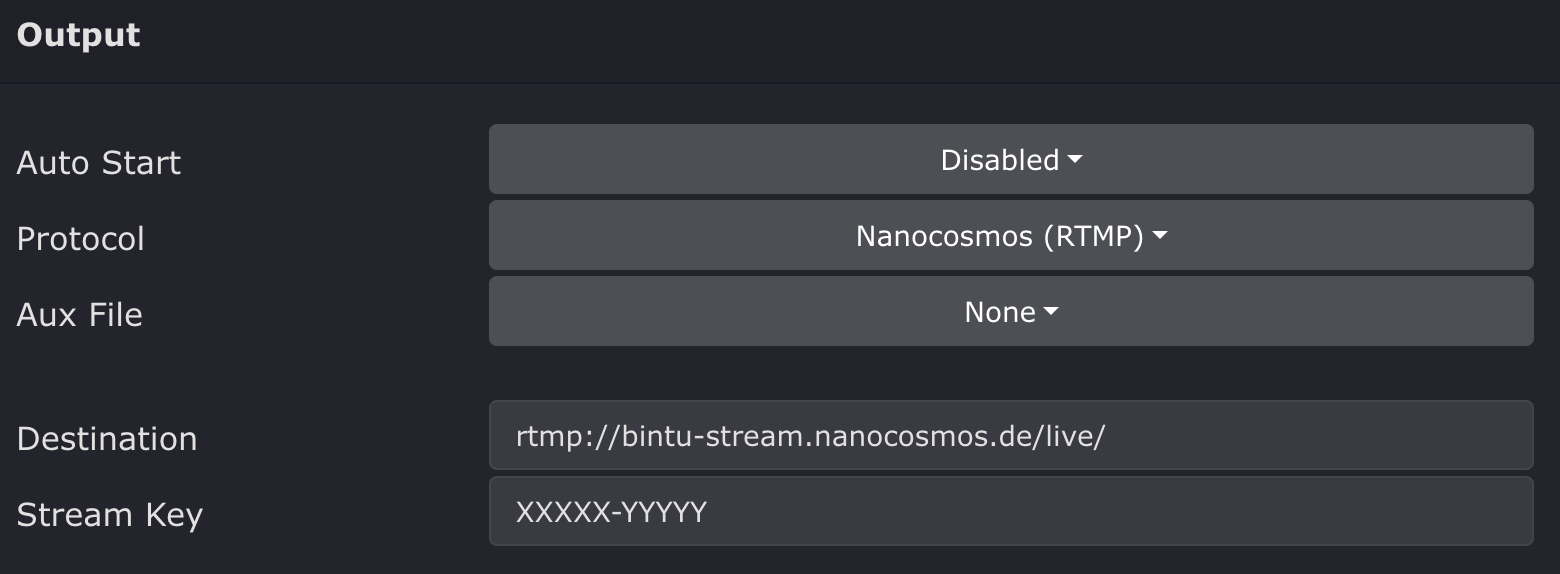Click the Auto Start label
Viewport: 1560px width, 574px height.
click(x=99, y=163)
